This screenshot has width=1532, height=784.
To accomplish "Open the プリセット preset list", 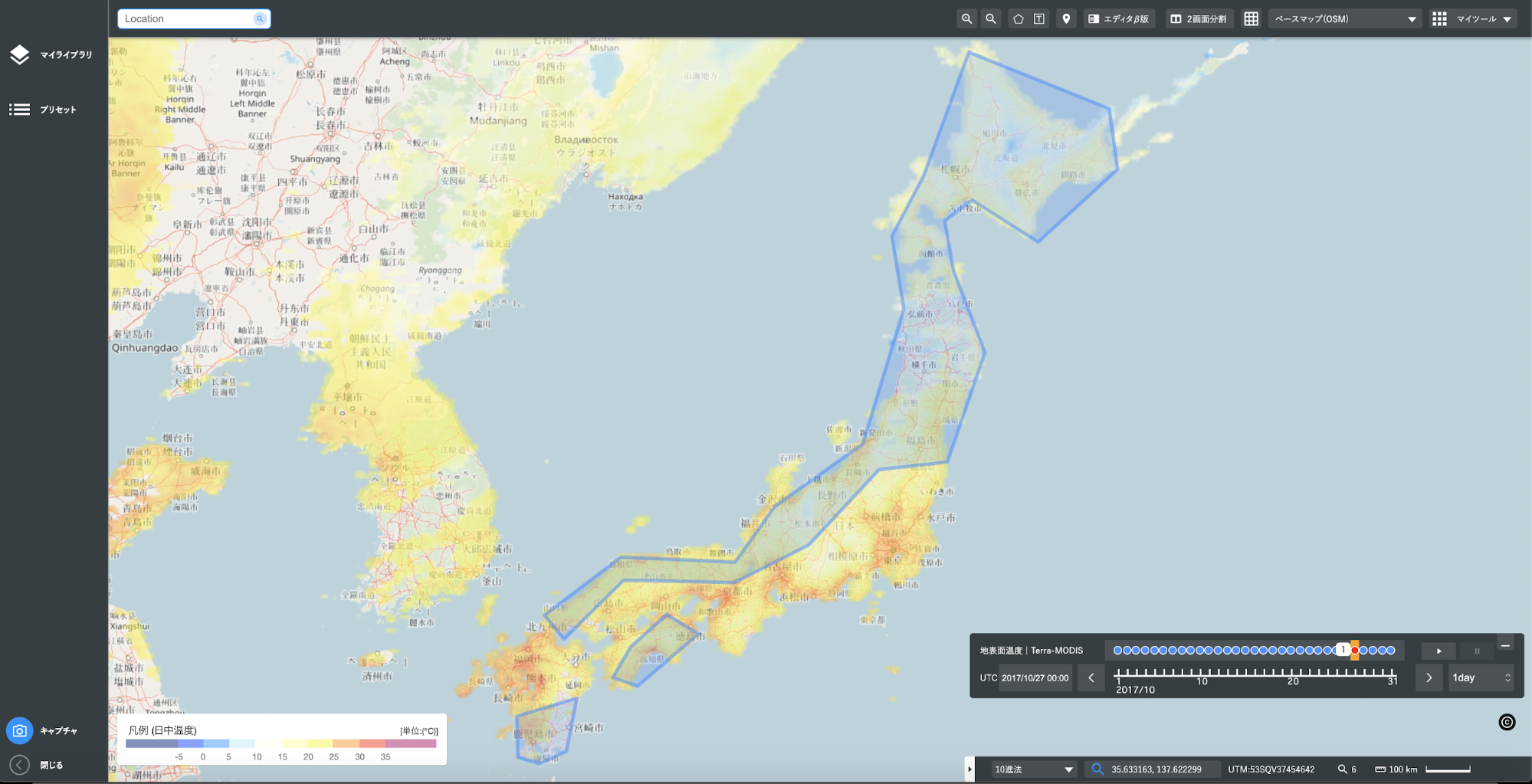I will (x=43, y=110).
